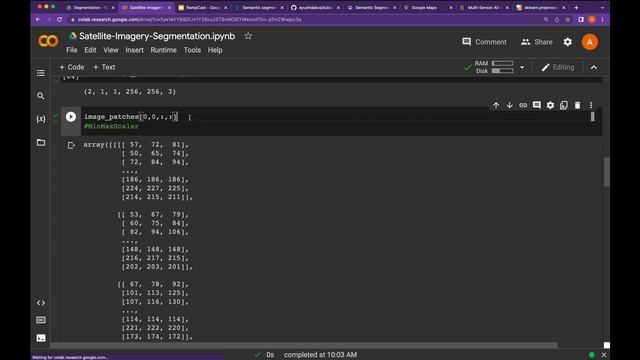The width and height of the screenshot is (640, 360).
Task: Click the browser address bar URL
Action: pyautogui.click(x=190, y=20)
